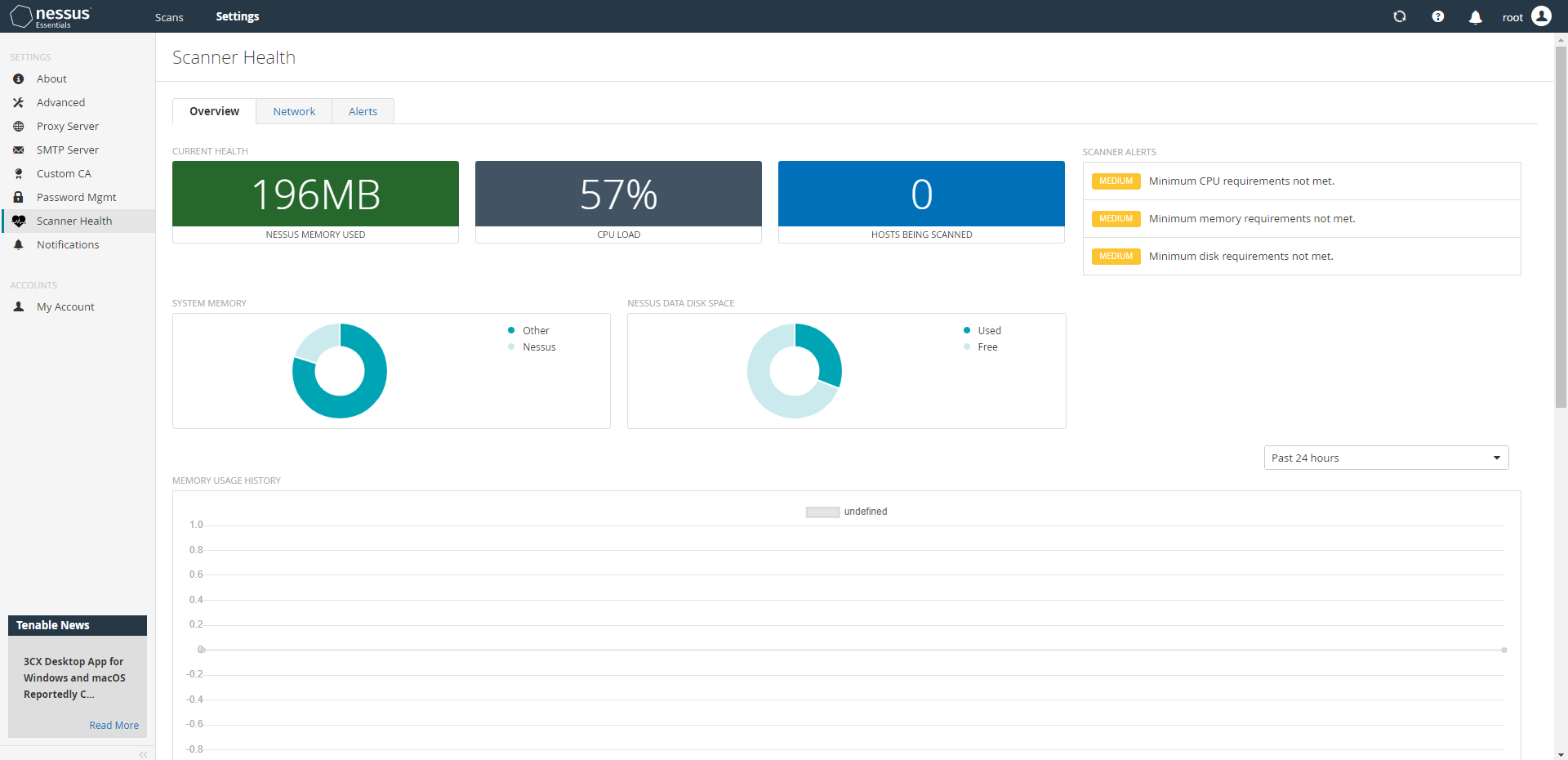
Task: Click the refresh icon in the top bar
Action: coord(1400,16)
